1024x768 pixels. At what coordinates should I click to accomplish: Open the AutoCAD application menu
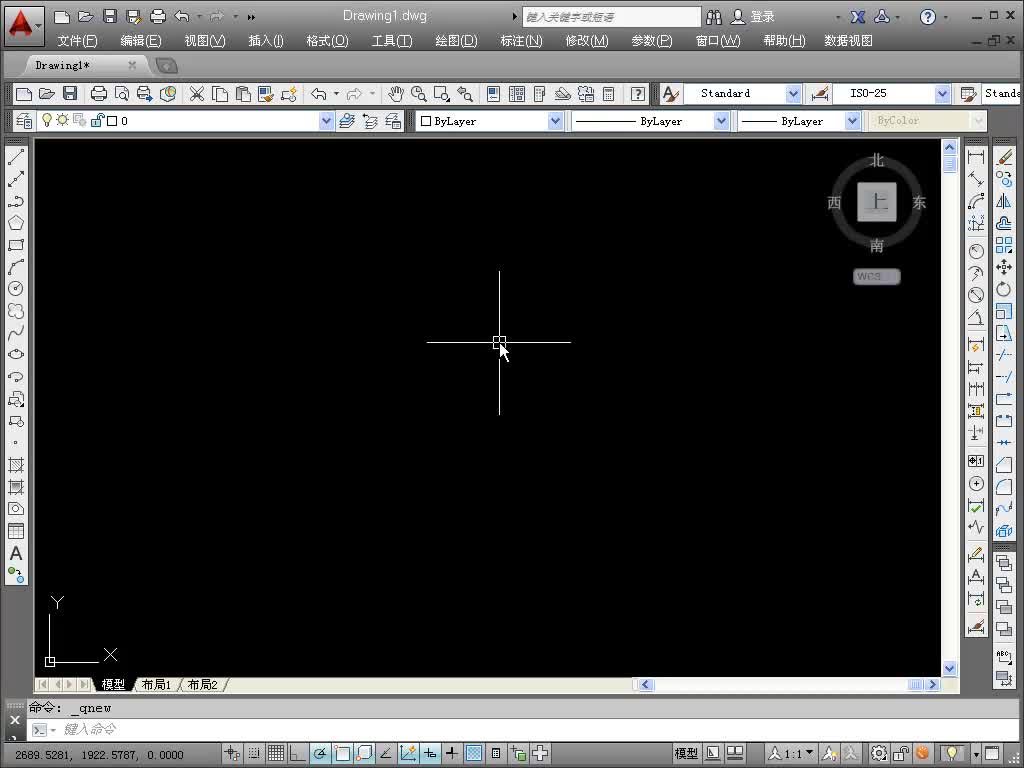[24, 26]
